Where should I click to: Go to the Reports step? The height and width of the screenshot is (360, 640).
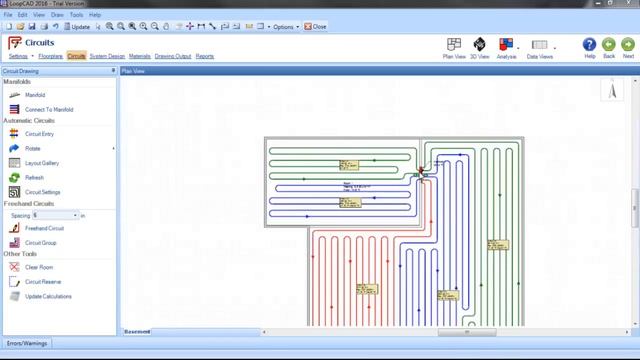pos(204,56)
